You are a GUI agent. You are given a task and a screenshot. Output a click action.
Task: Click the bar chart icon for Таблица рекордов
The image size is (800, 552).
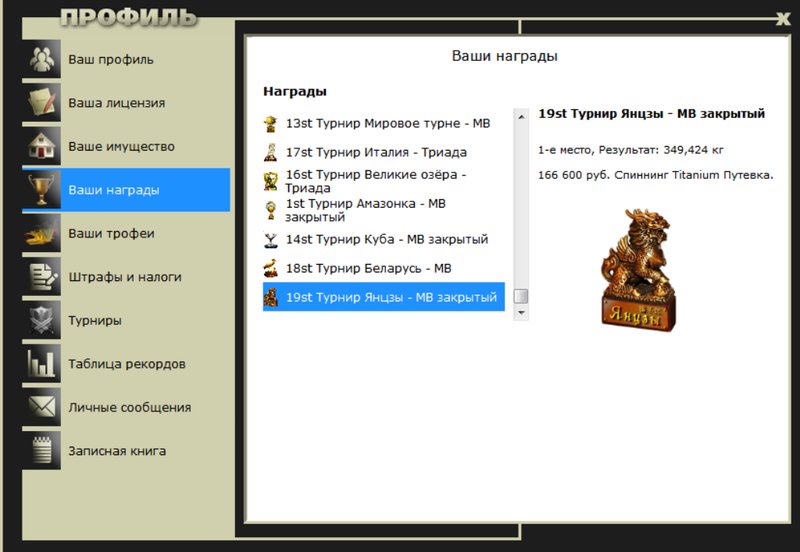coord(42,364)
